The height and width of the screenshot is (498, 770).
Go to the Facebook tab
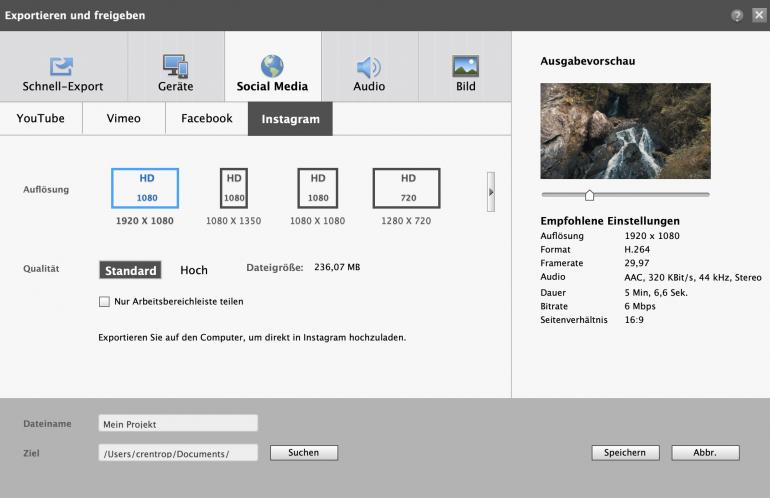pos(206,118)
